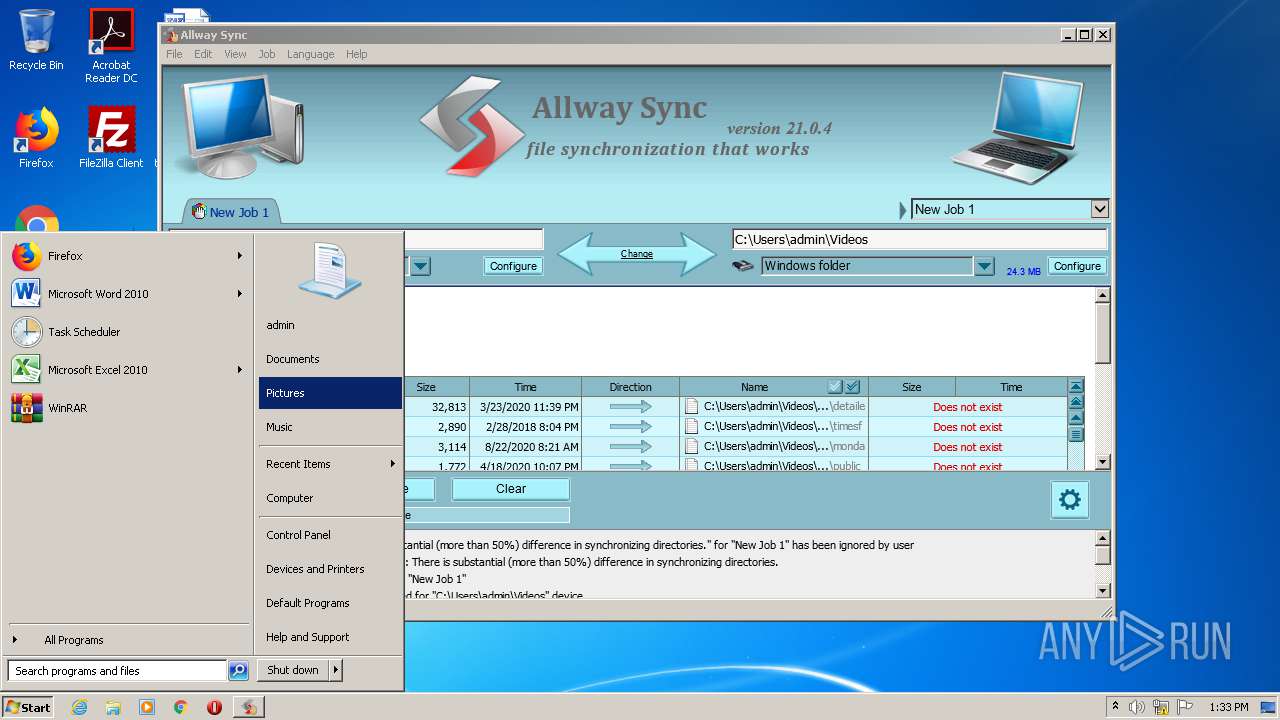Click direction arrow for the 32,813 size row
1280x720 pixels.
pos(630,407)
